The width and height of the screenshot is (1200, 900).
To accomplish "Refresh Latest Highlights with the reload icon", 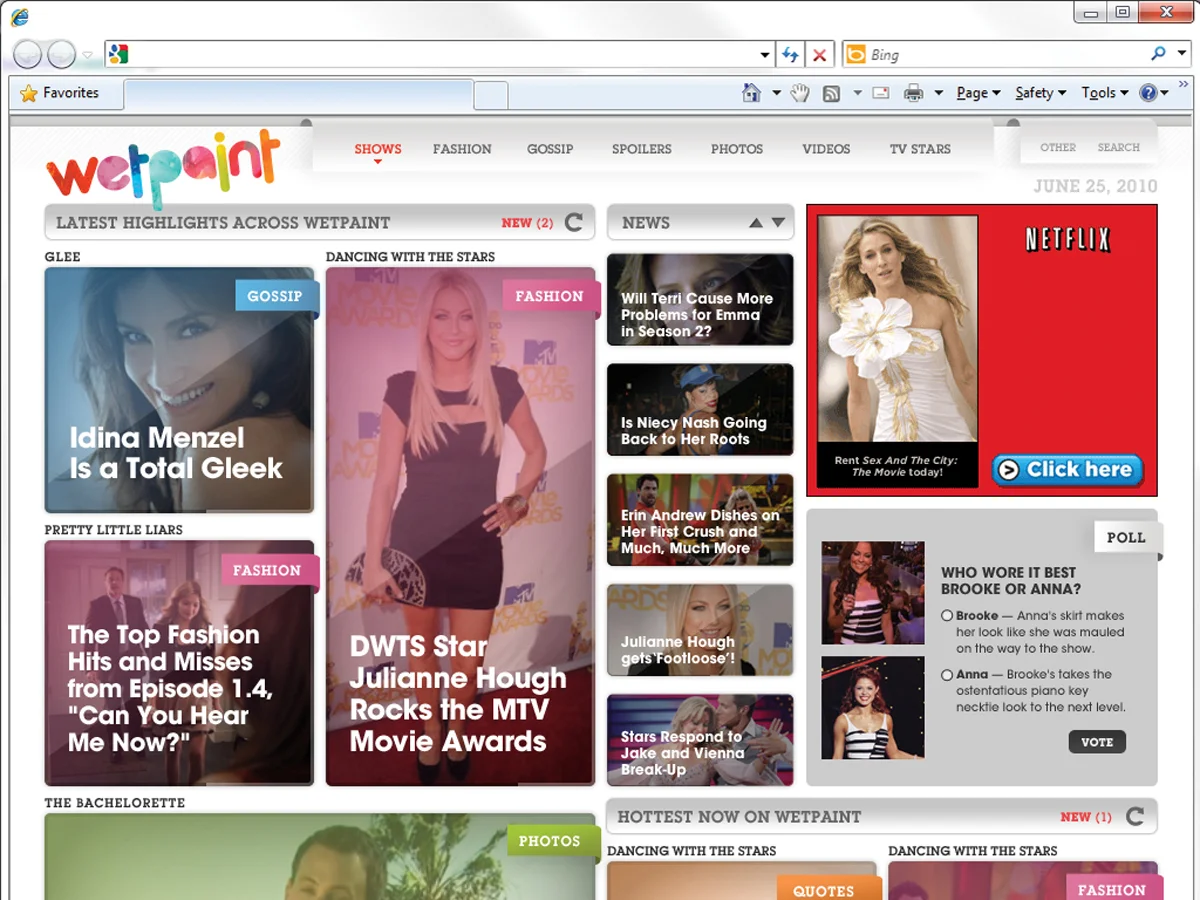I will (x=574, y=222).
